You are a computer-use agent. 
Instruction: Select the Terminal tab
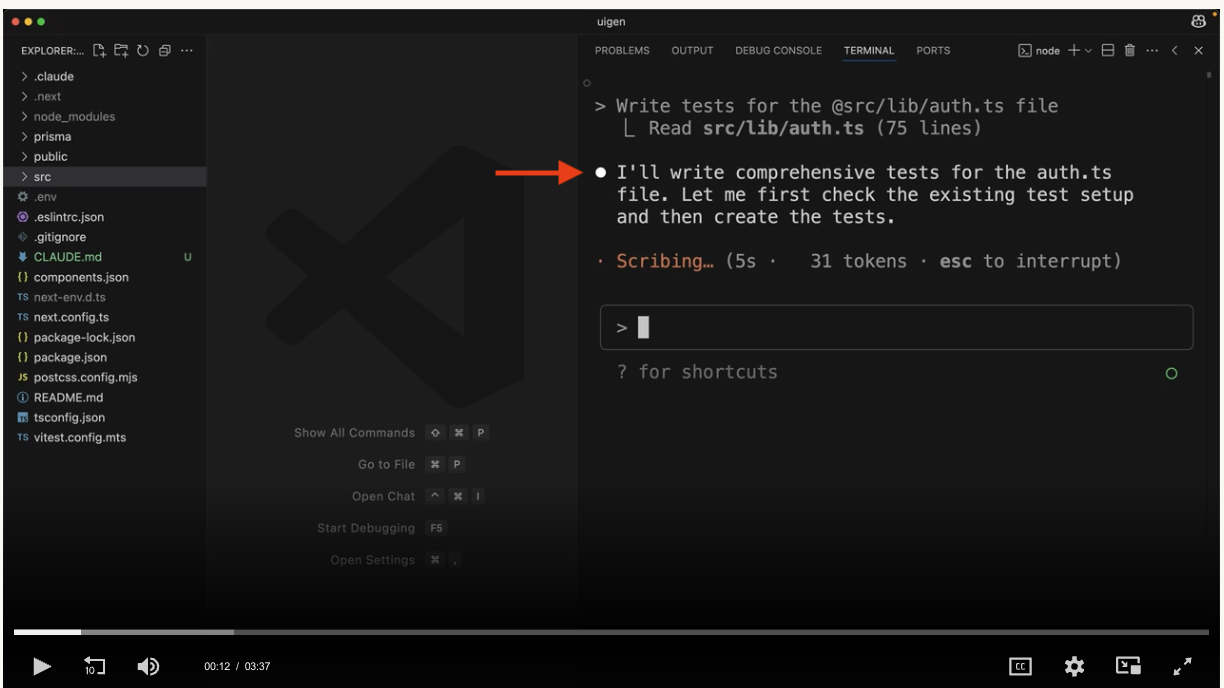tap(869, 50)
